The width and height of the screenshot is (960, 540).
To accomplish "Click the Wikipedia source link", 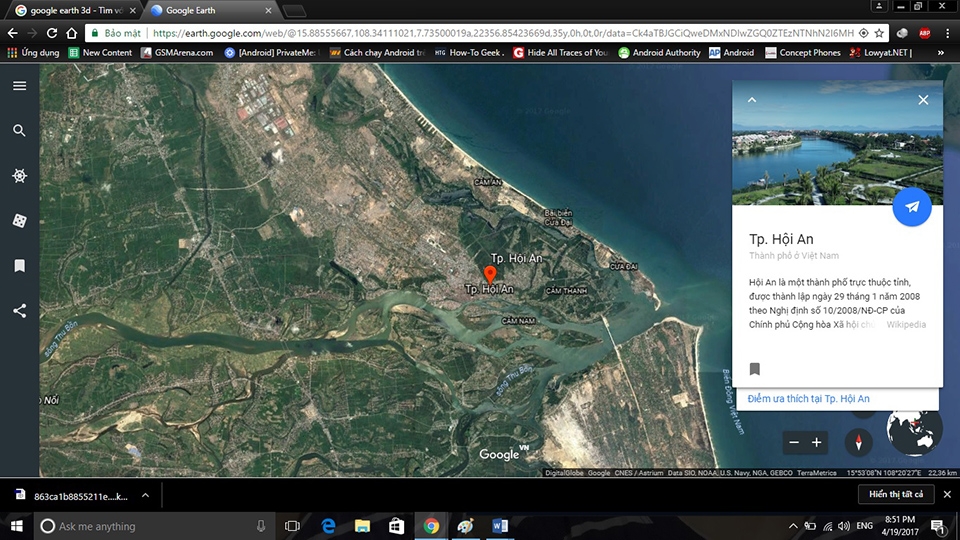I will 906,324.
